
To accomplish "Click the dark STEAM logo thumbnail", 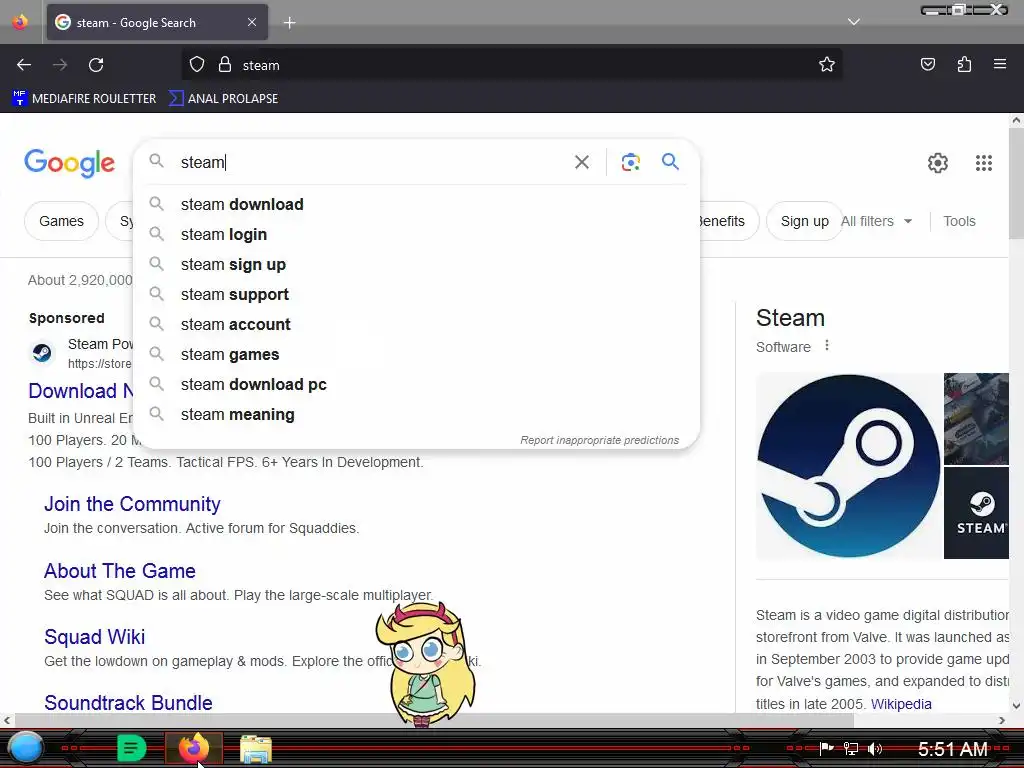I will (x=976, y=513).
